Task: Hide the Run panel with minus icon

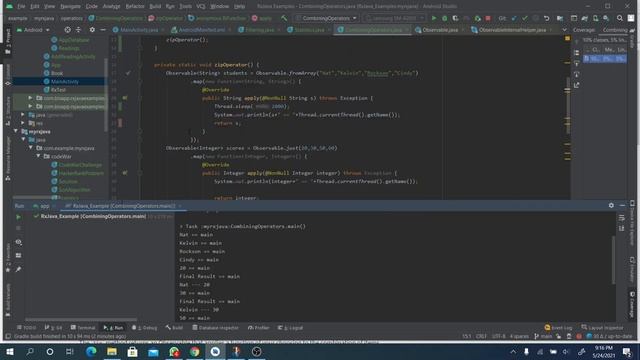Action: click(622, 205)
